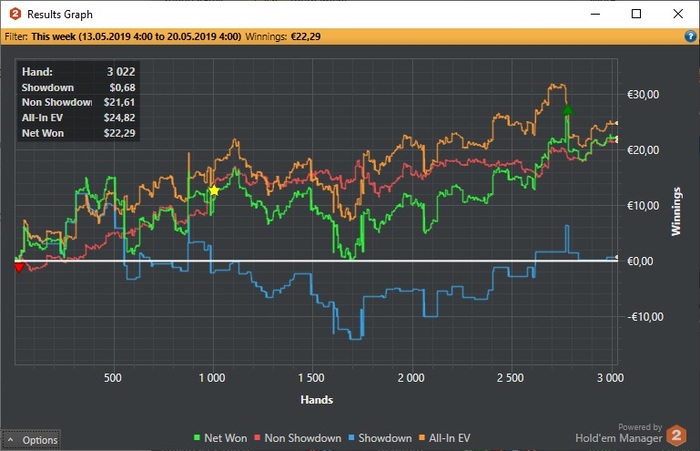Click the 3 000 hands axis tick label

[610, 378]
